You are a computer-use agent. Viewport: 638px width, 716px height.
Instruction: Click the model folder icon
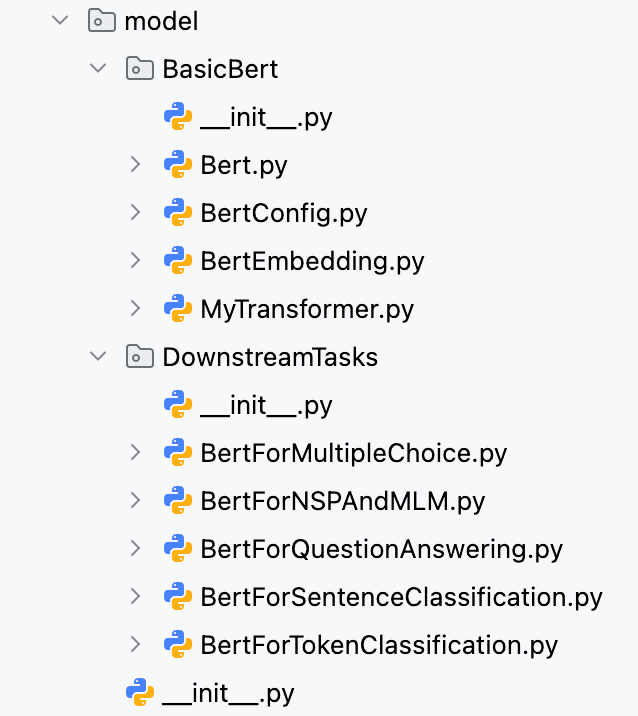(x=101, y=21)
